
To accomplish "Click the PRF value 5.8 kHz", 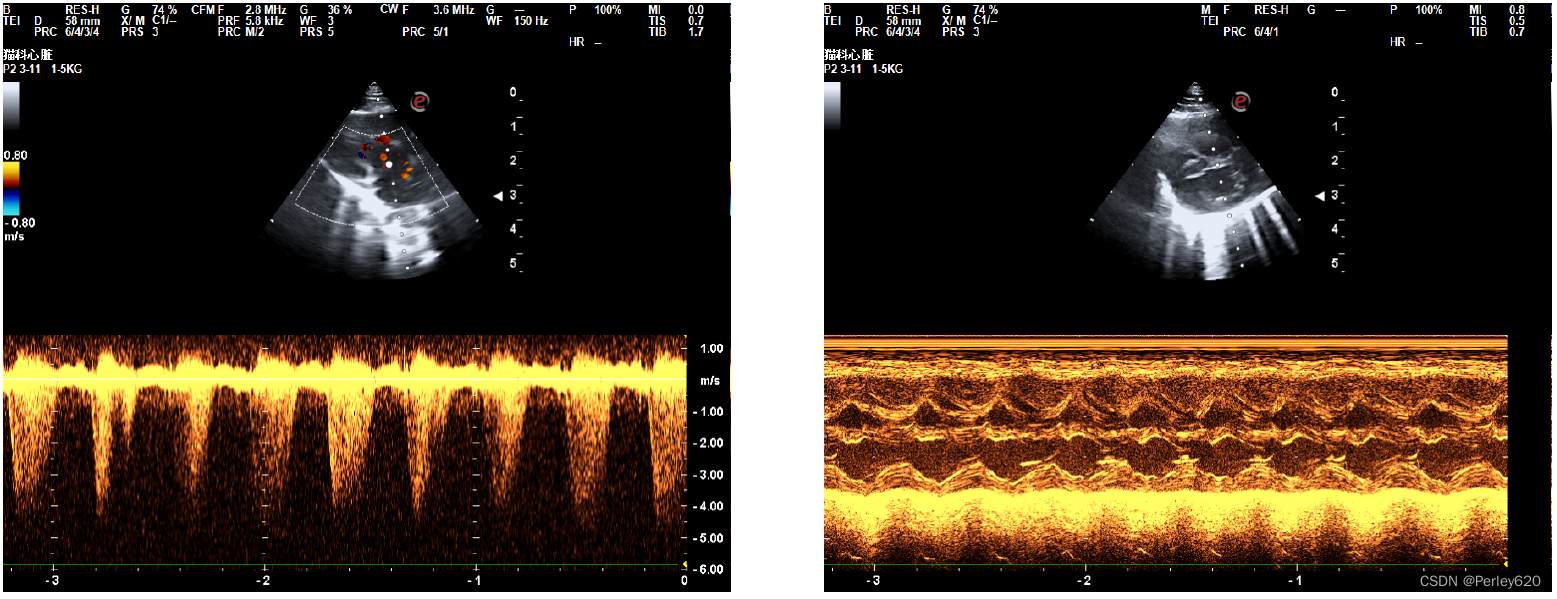I will tap(266, 20).
